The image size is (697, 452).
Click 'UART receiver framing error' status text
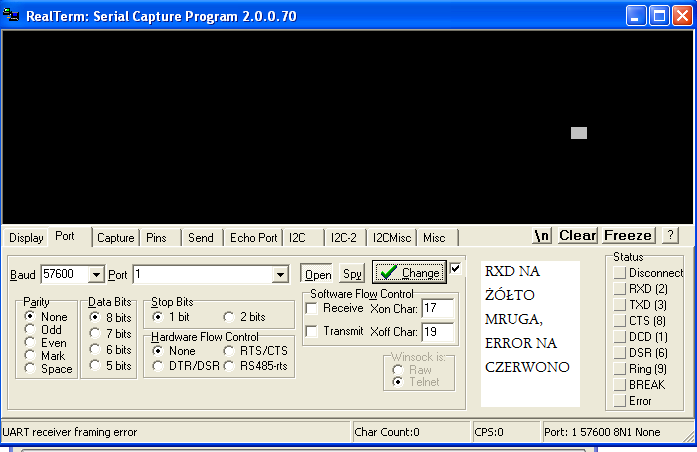point(70,432)
